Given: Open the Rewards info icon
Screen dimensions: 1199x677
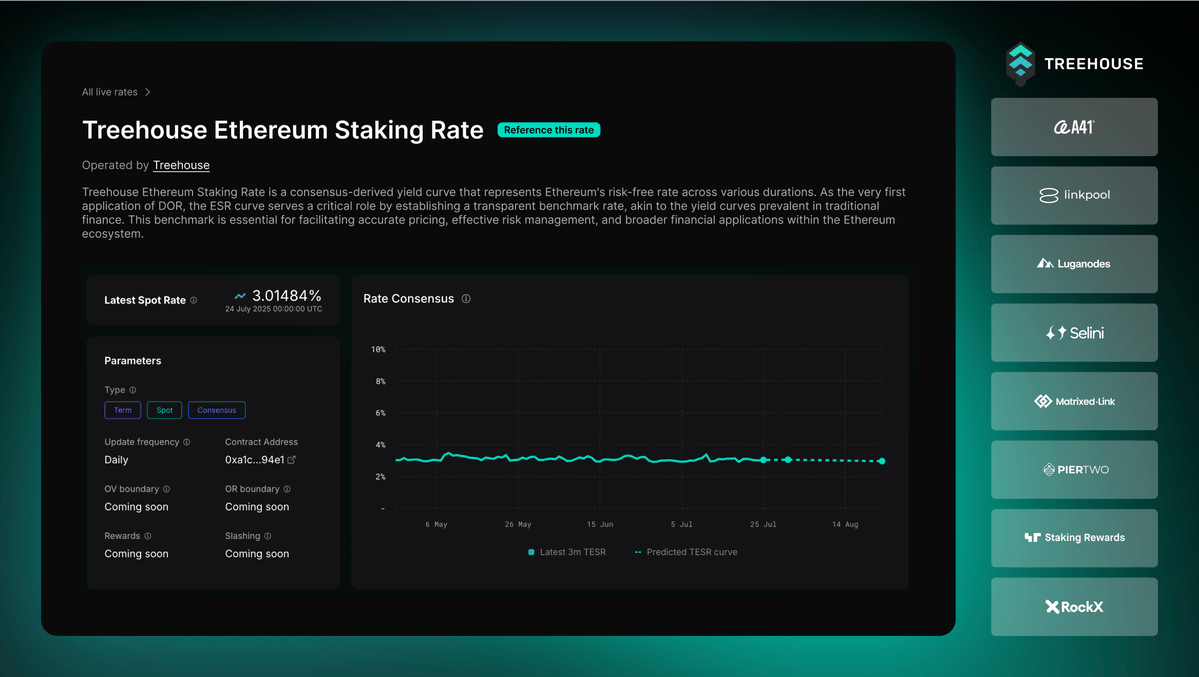Looking at the screenshot, I should tap(148, 536).
